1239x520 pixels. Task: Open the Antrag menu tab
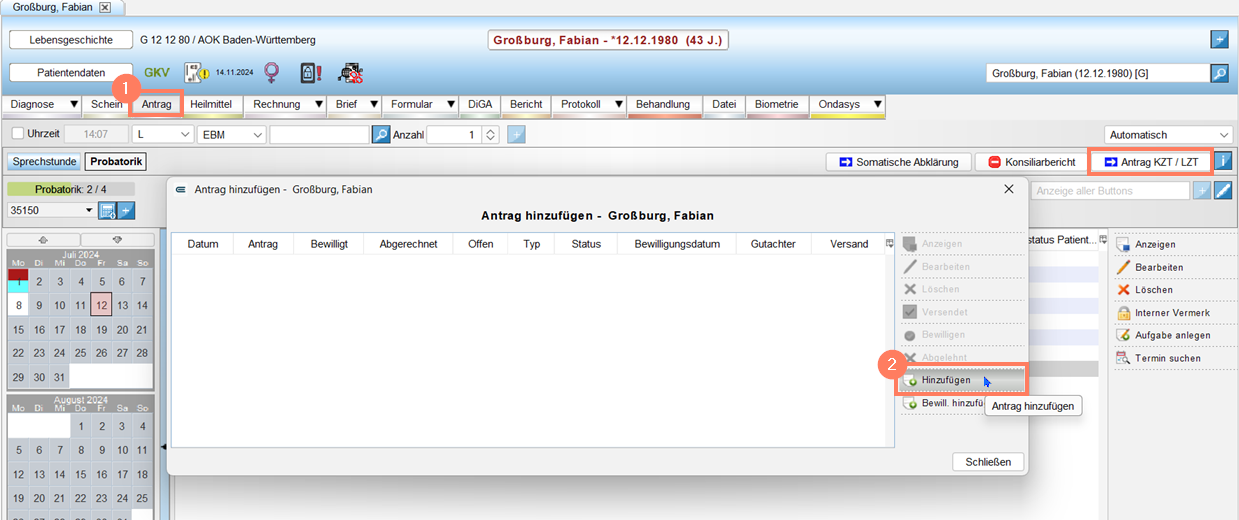(157, 104)
